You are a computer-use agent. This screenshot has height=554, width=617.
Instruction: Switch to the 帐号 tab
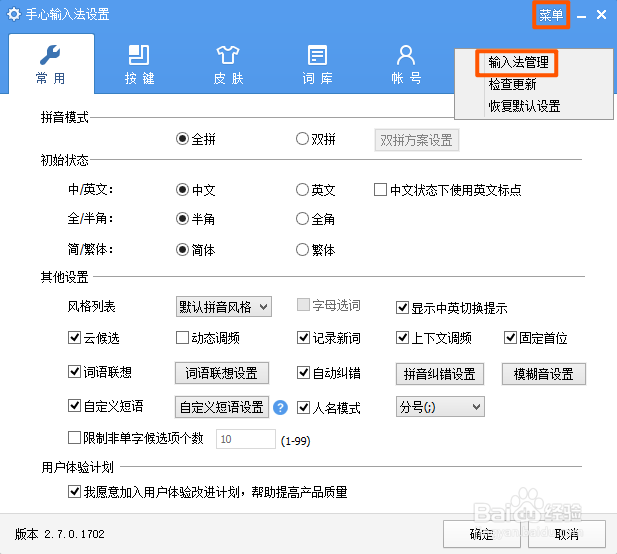tap(406, 64)
